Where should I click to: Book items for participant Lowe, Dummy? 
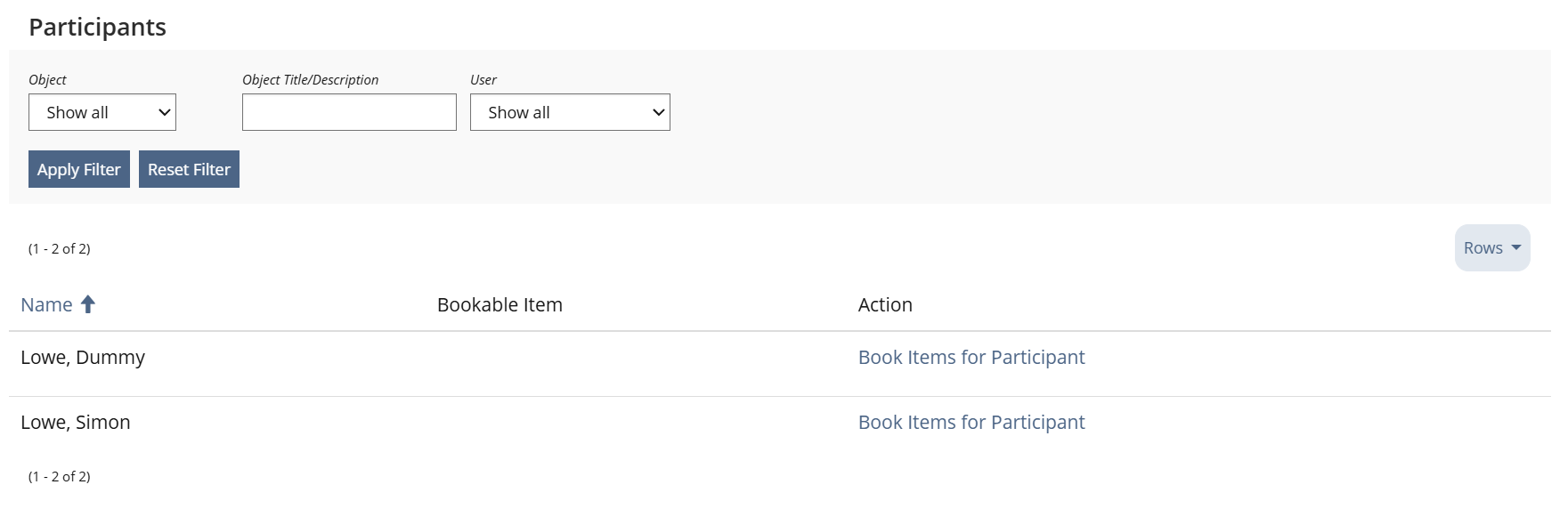tap(971, 358)
